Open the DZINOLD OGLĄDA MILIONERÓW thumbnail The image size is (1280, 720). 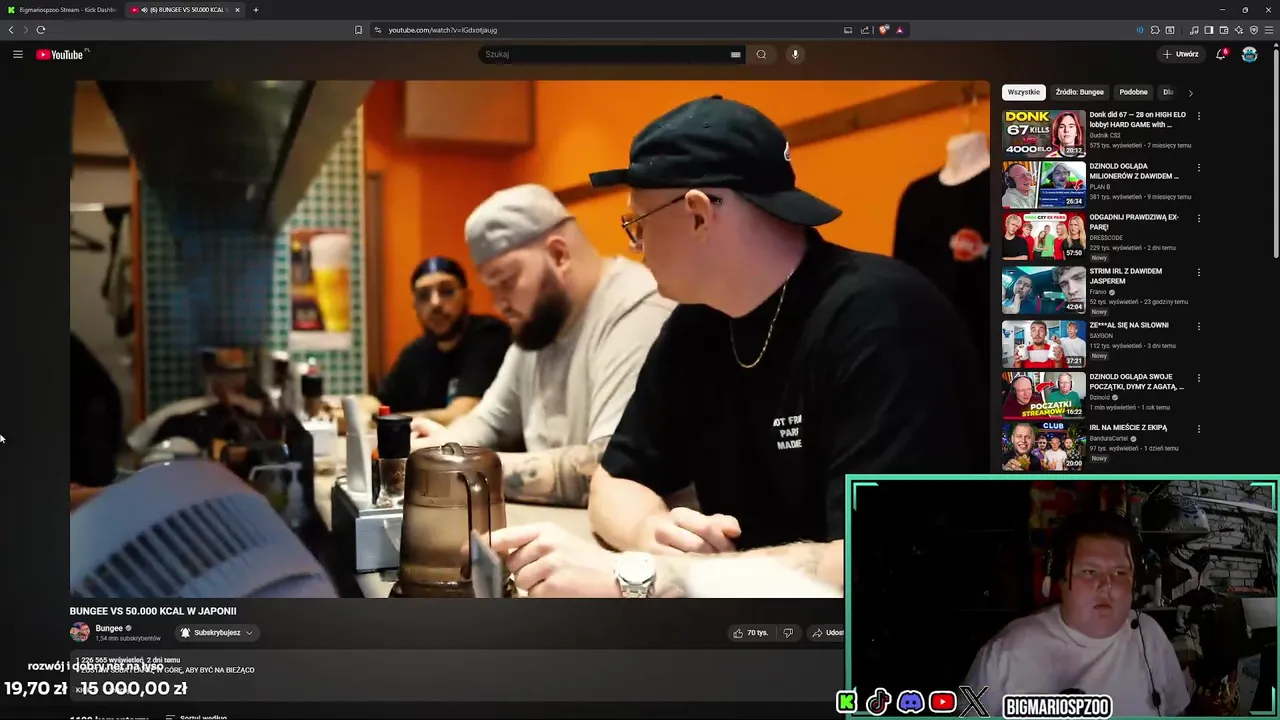coord(1044,184)
